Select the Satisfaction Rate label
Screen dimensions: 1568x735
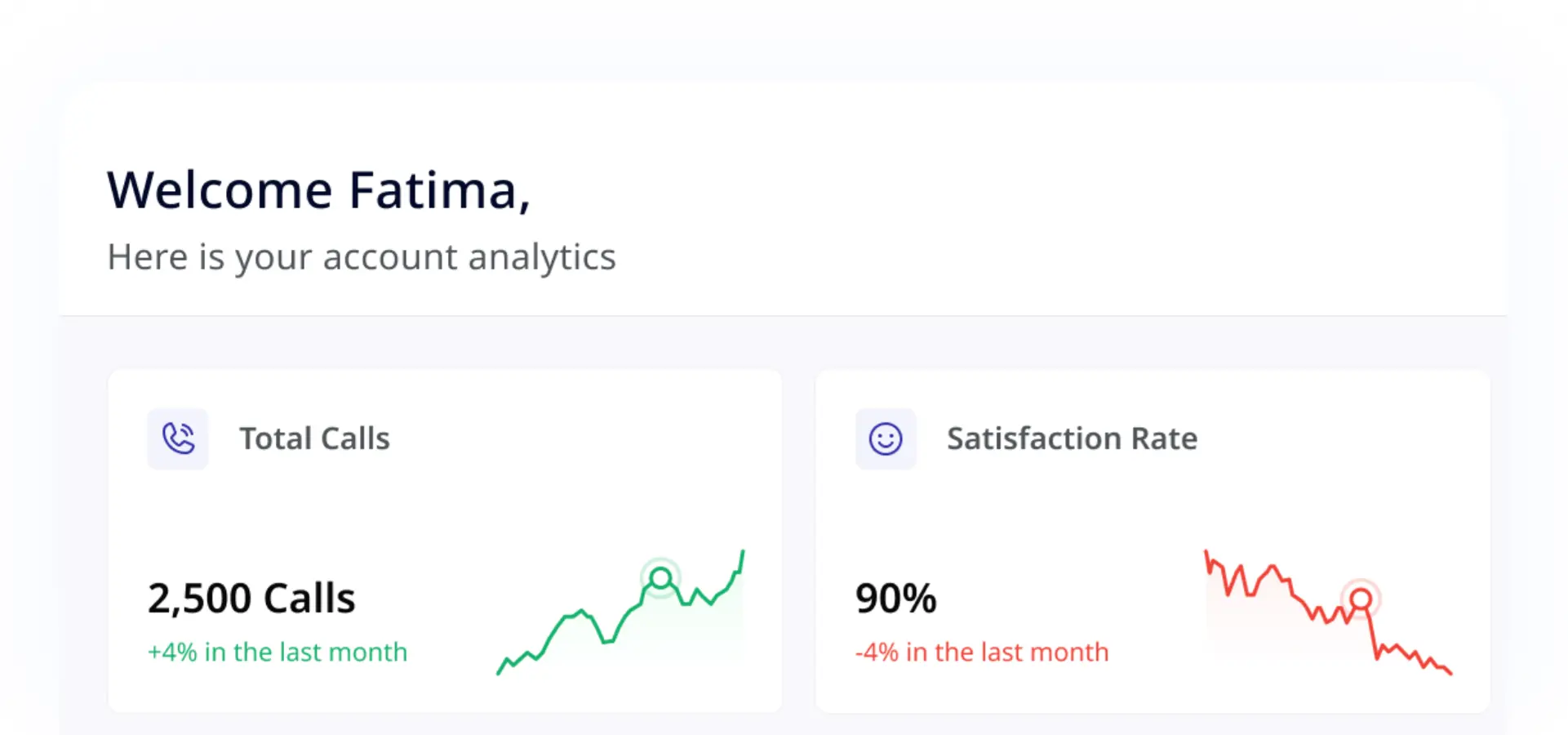coord(1072,439)
